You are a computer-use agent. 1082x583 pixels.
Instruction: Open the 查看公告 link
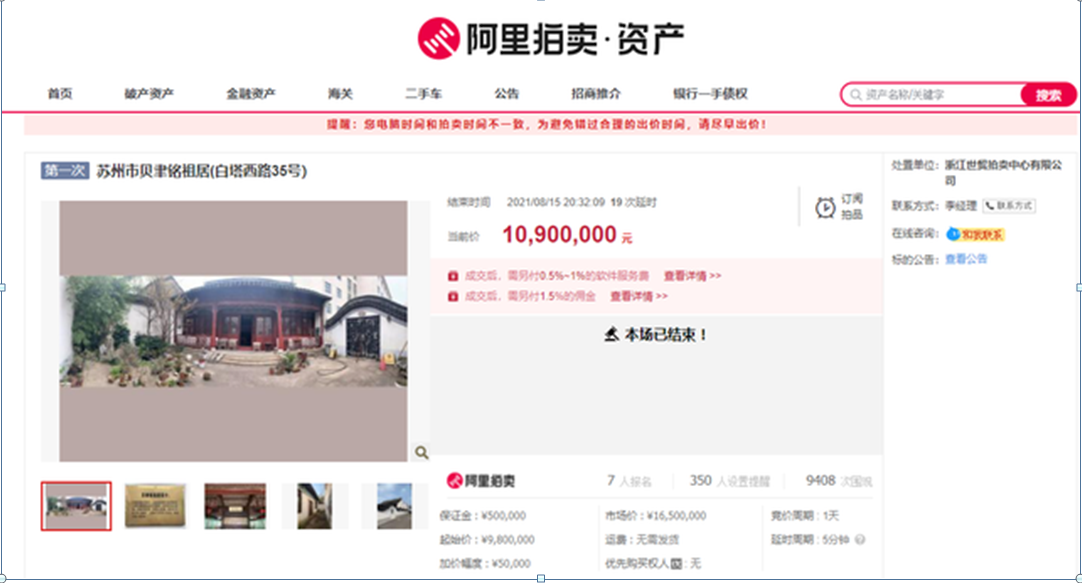[966, 259]
